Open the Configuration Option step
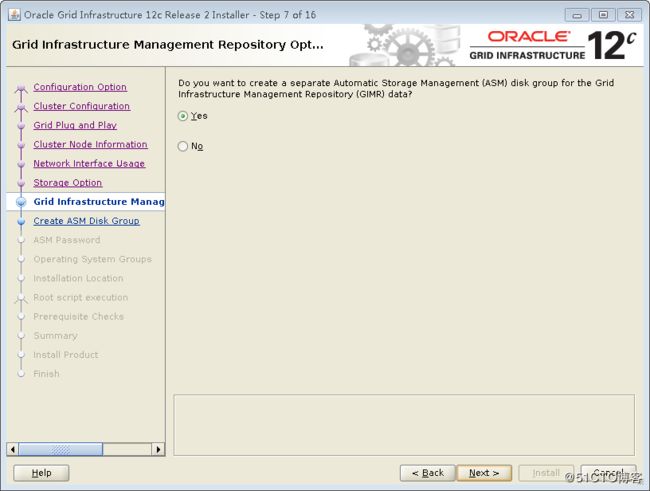The width and height of the screenshot is (650, 491). (80, 87)
